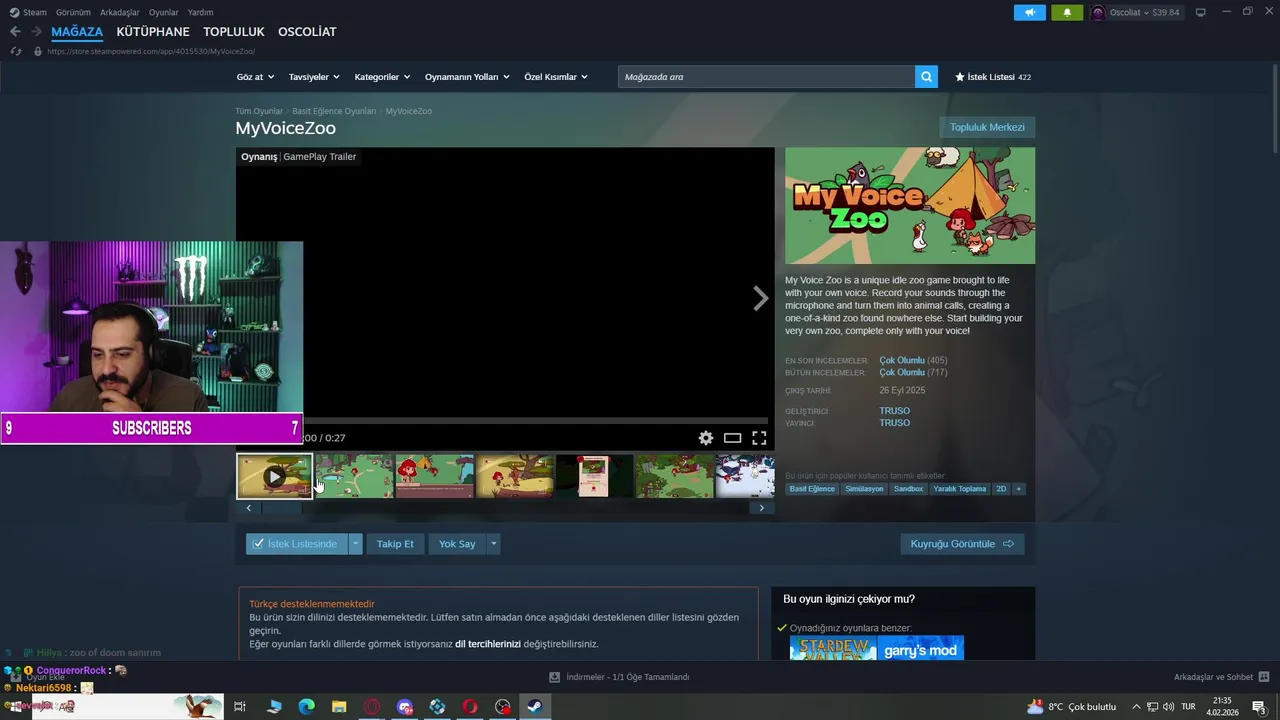Select the gameplay trailer video thumbnail
This screenshot has height=720, width=1280.
tap(274, 477)
